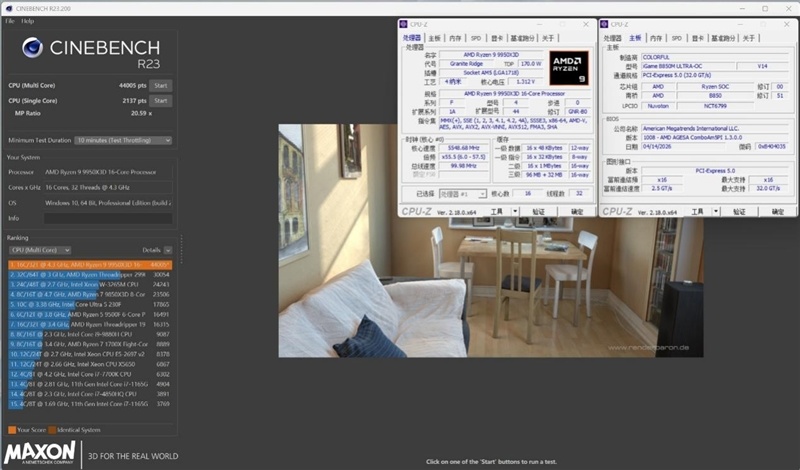Screen dimensions: 800x470
Task: Open 关于 tab in left CPU-Z window
Action: click(548, 38)
